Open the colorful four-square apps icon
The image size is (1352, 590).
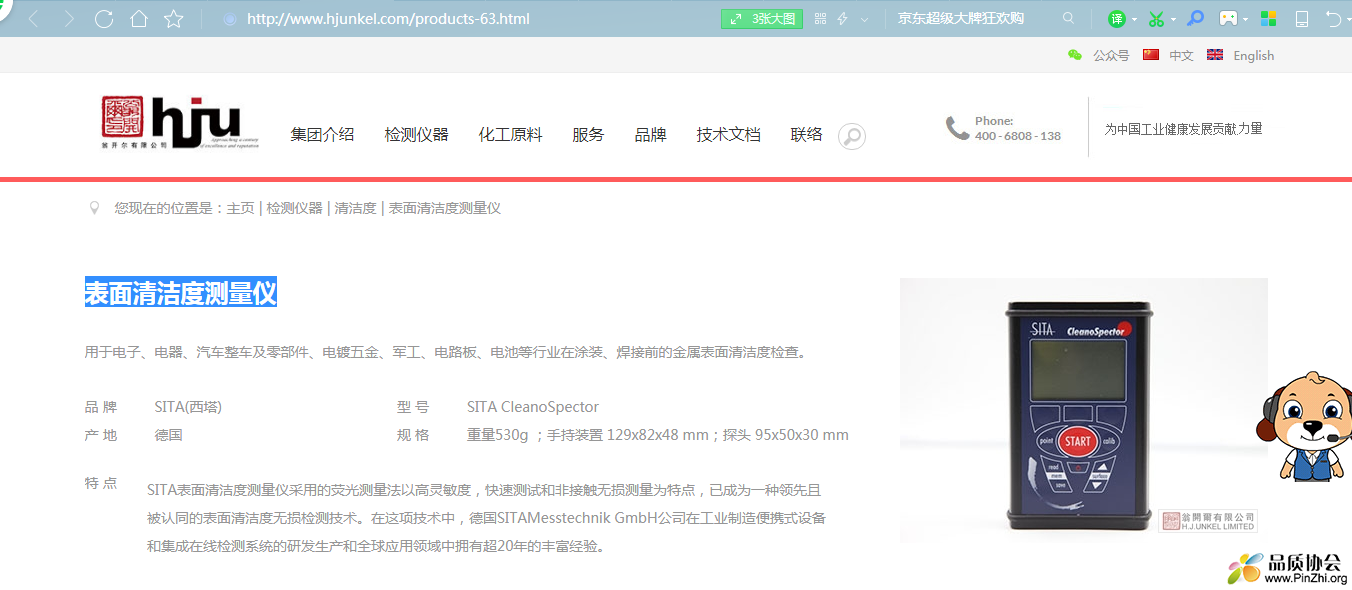(x=1268, y=19)
